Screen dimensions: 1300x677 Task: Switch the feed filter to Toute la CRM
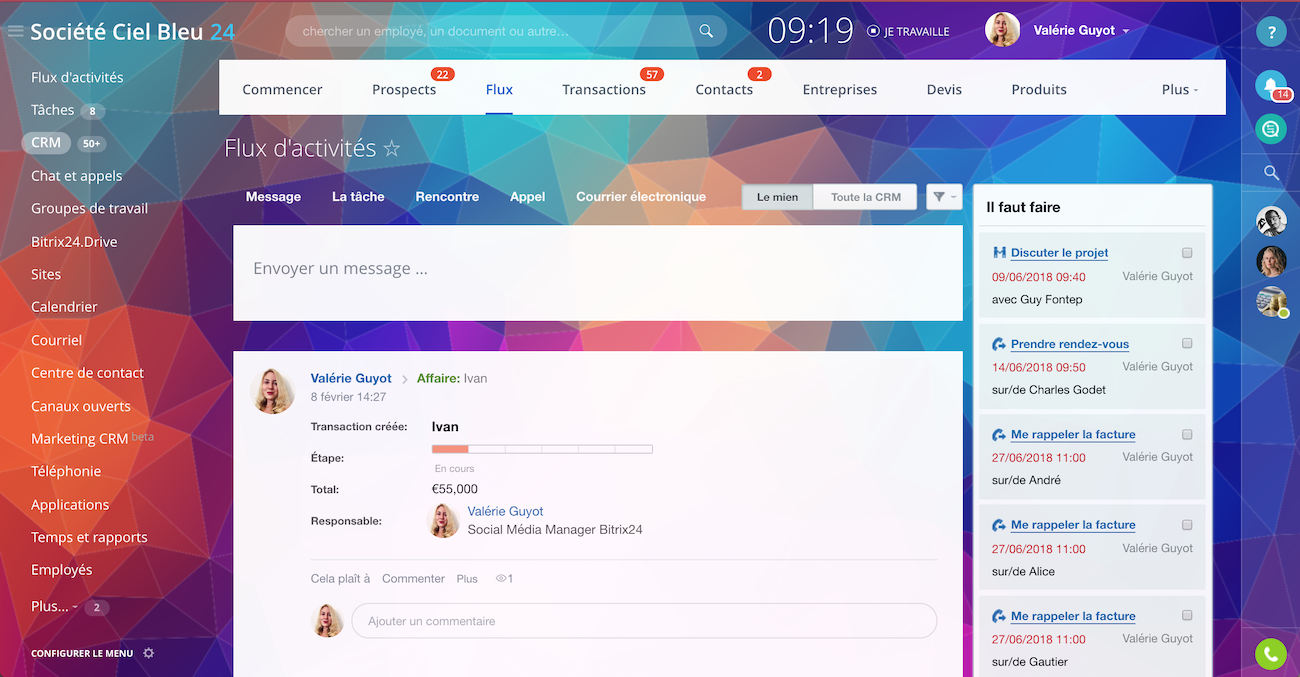tap(866, 197)
